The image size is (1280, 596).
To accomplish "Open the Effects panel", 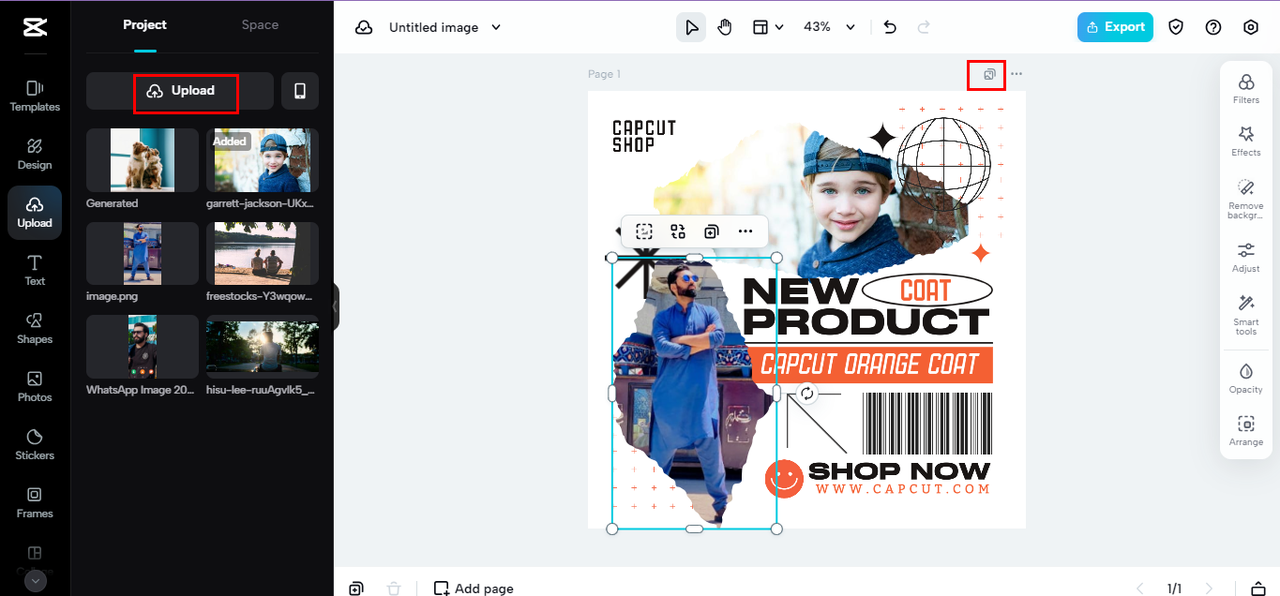I will pyautogui.click(x=1246, y=141).
